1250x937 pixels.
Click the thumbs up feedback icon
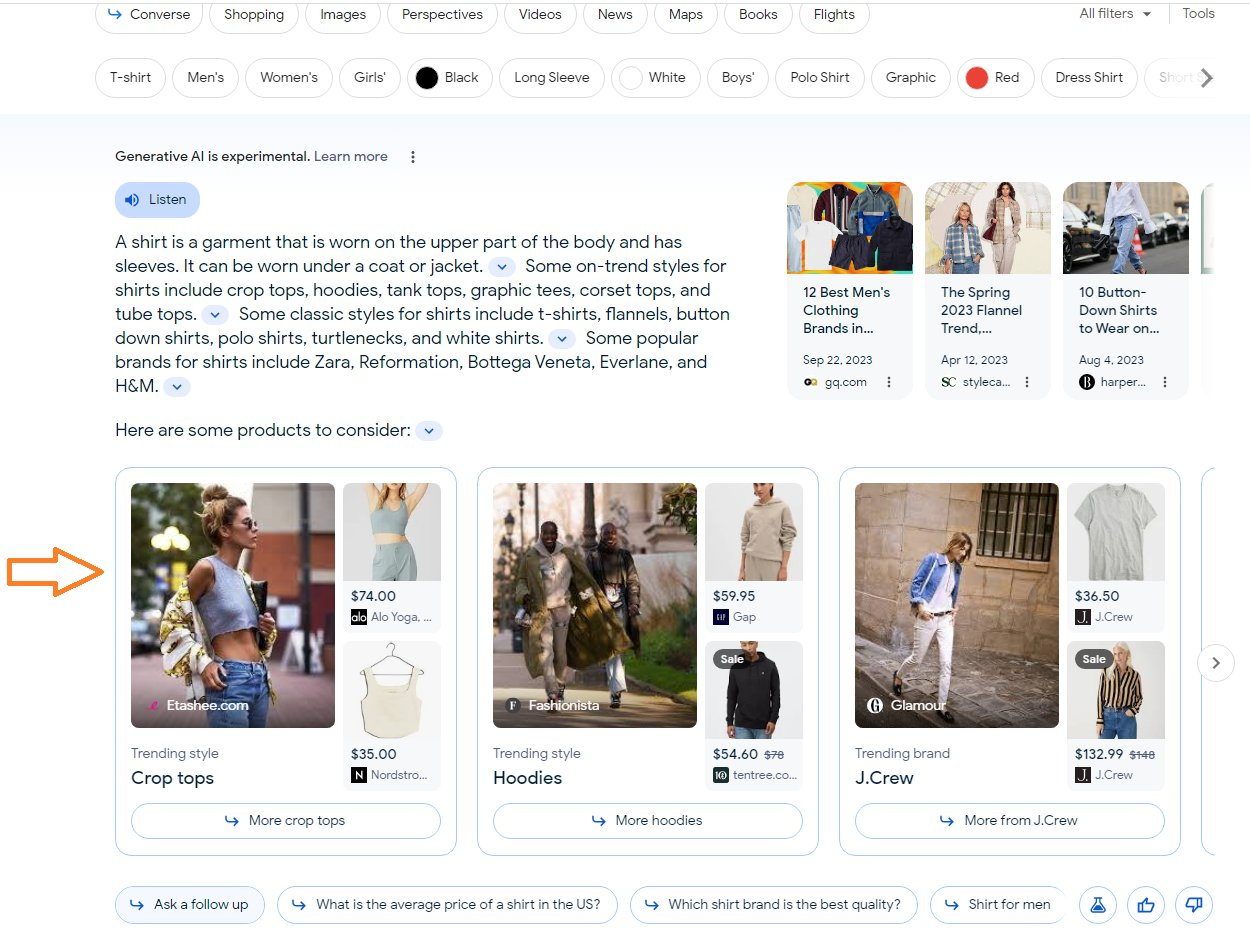click(x=1146, y=905)
